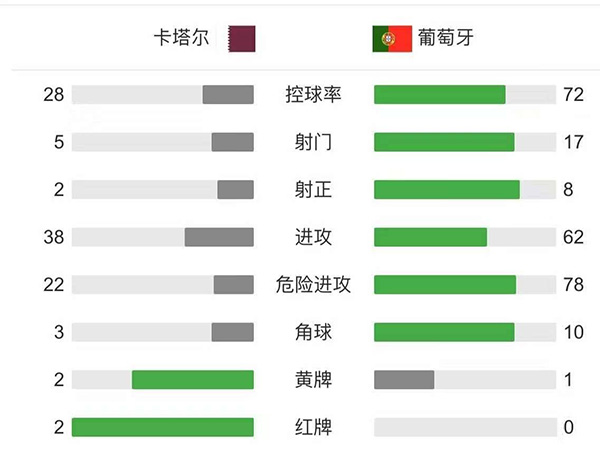Click the 危险进攻 stat label
This screenshot has width=600, height=451.
[313, 285]
